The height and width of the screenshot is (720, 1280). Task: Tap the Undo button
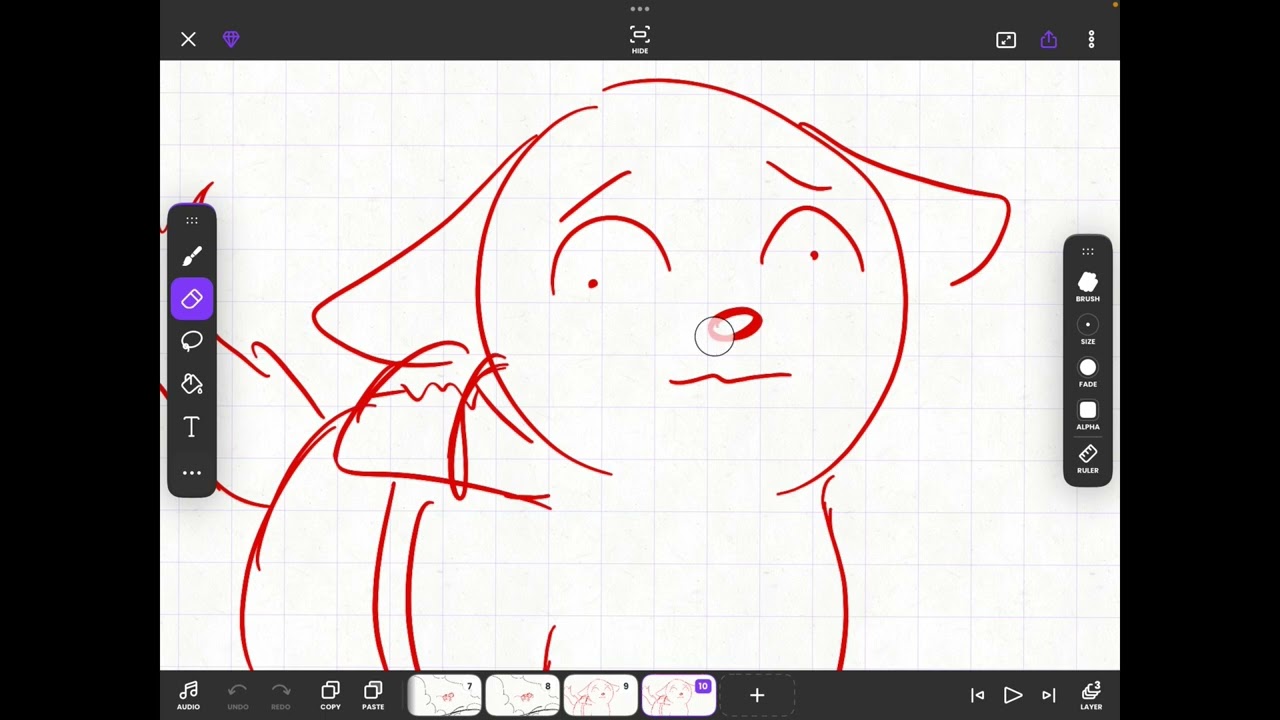(237, 695)
